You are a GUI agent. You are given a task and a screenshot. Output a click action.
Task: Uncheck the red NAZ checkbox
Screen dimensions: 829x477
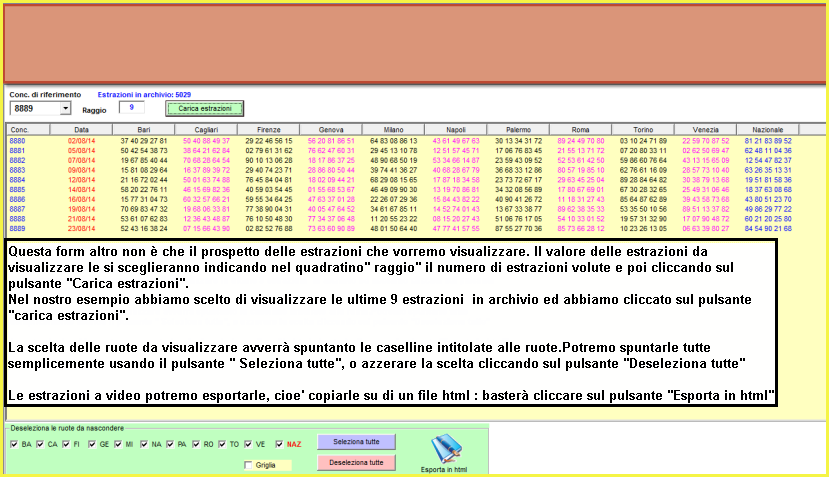click(x=279, y=444)
